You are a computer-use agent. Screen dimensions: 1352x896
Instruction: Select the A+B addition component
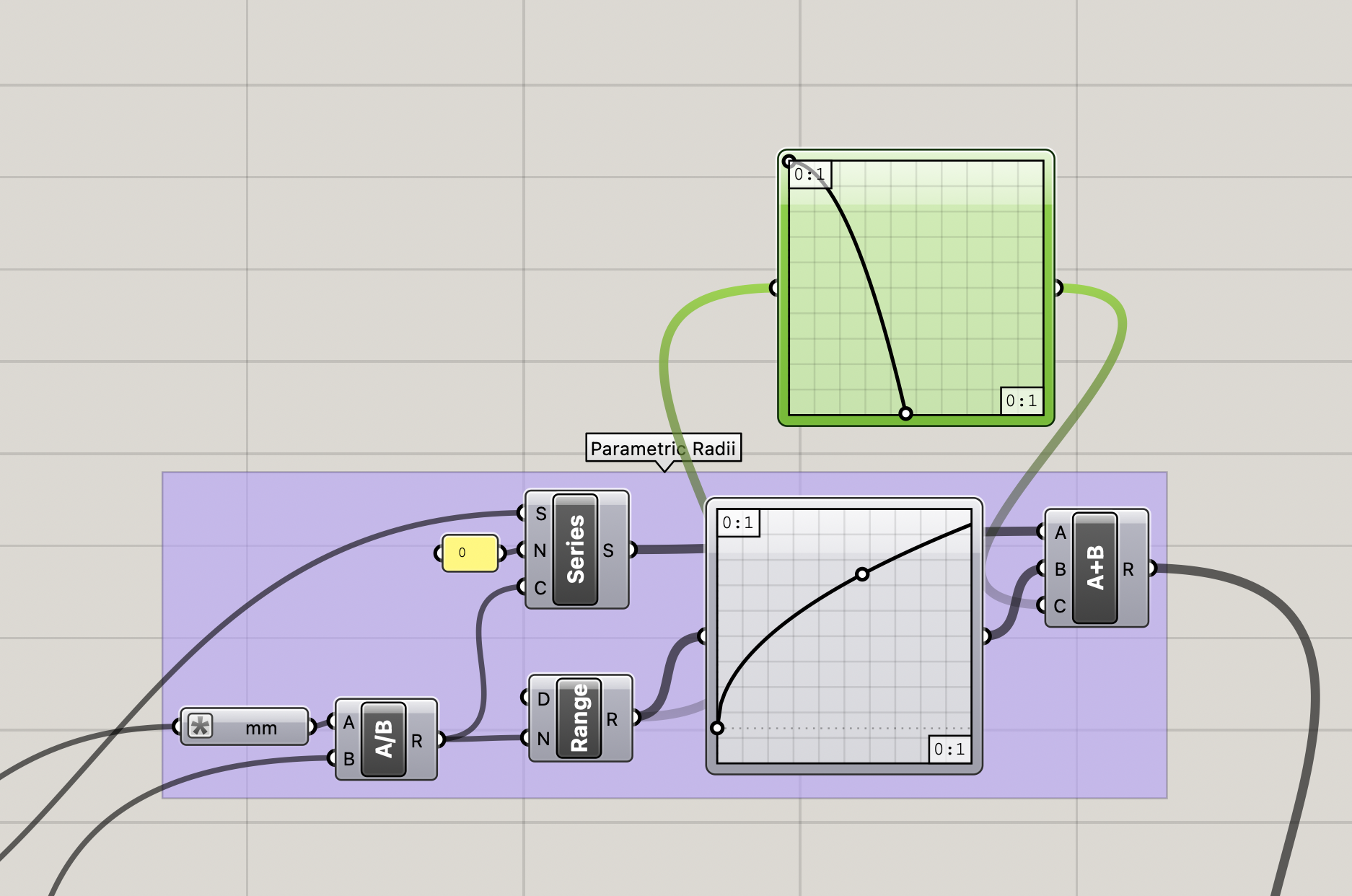[x=1096, y=568]
